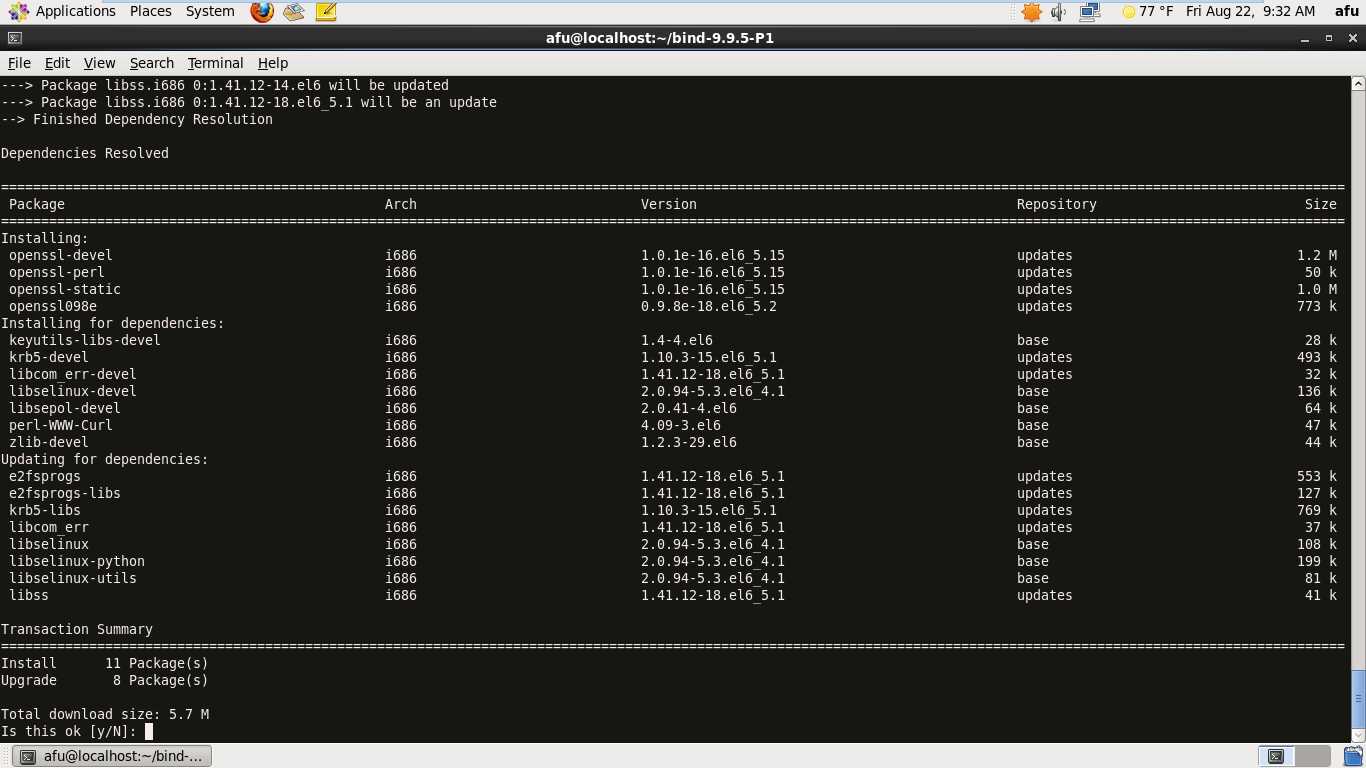Image resolution: width=1366 pixels, height=768 pixels.
Task: Click the libcom_err-devel package name
Action: (x=73, y=374)
